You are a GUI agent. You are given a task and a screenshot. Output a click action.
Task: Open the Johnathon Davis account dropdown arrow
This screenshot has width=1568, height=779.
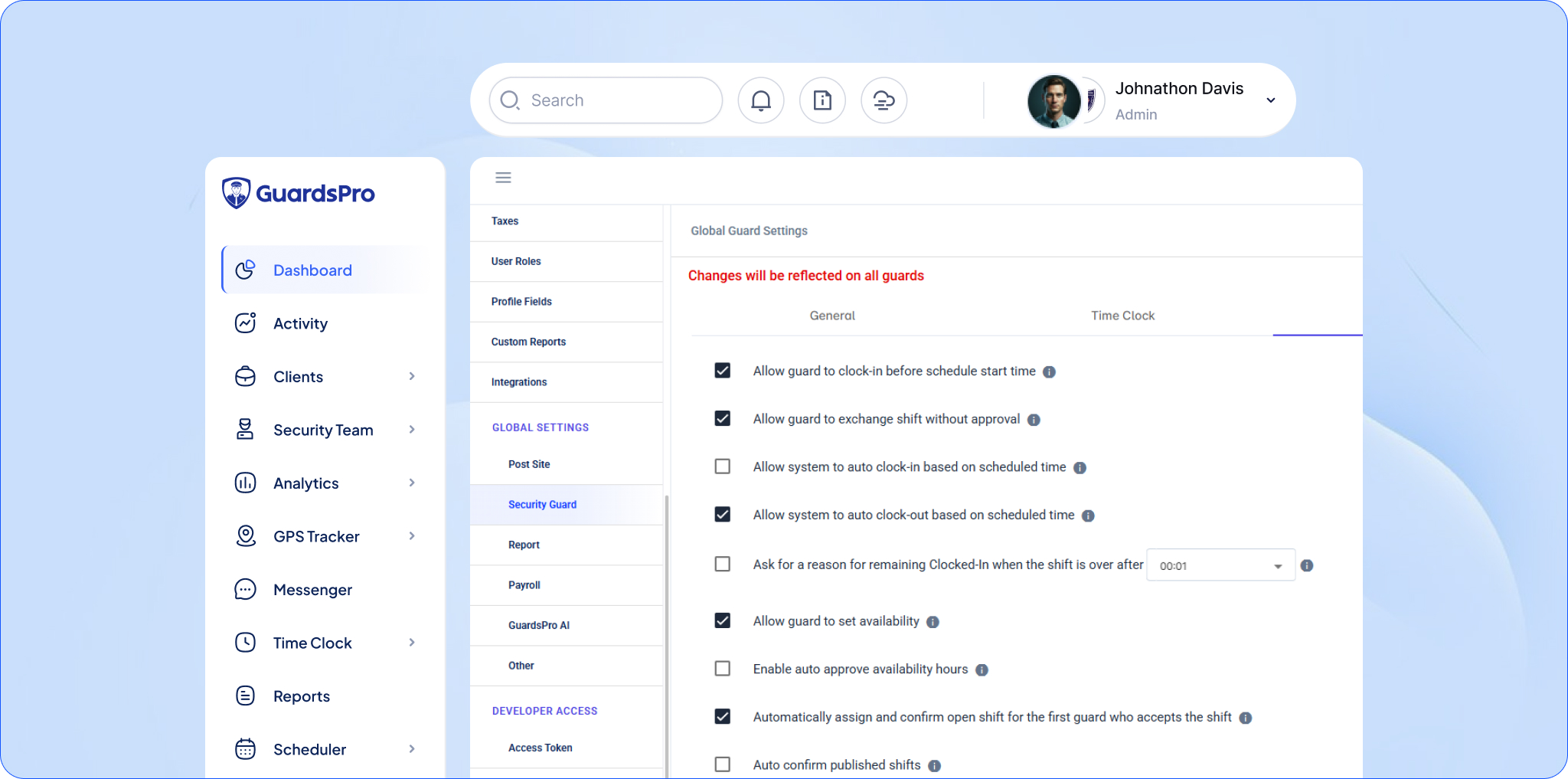[x=1271, y=100]
